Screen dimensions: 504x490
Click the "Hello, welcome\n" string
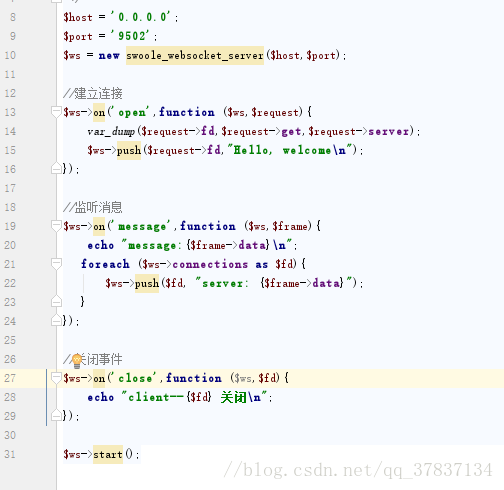(289, 150)
